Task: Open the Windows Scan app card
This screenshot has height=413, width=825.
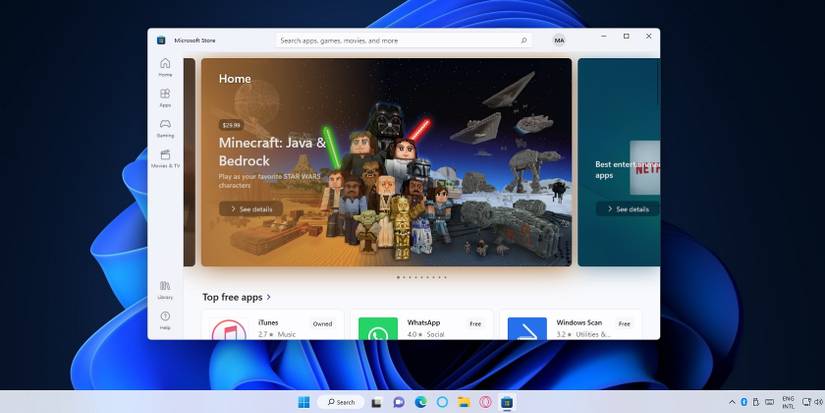Action: [571, 325]
